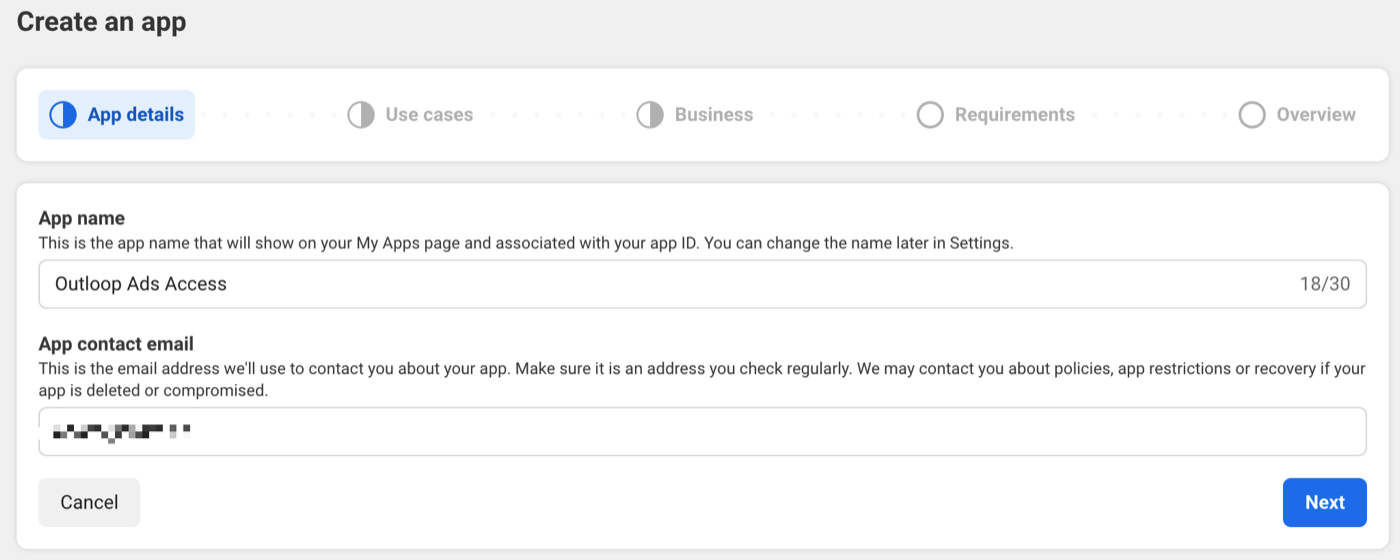Click the Overview empty circle icon
This screenshot has height=560, width=1400.
click(1252, 115)
